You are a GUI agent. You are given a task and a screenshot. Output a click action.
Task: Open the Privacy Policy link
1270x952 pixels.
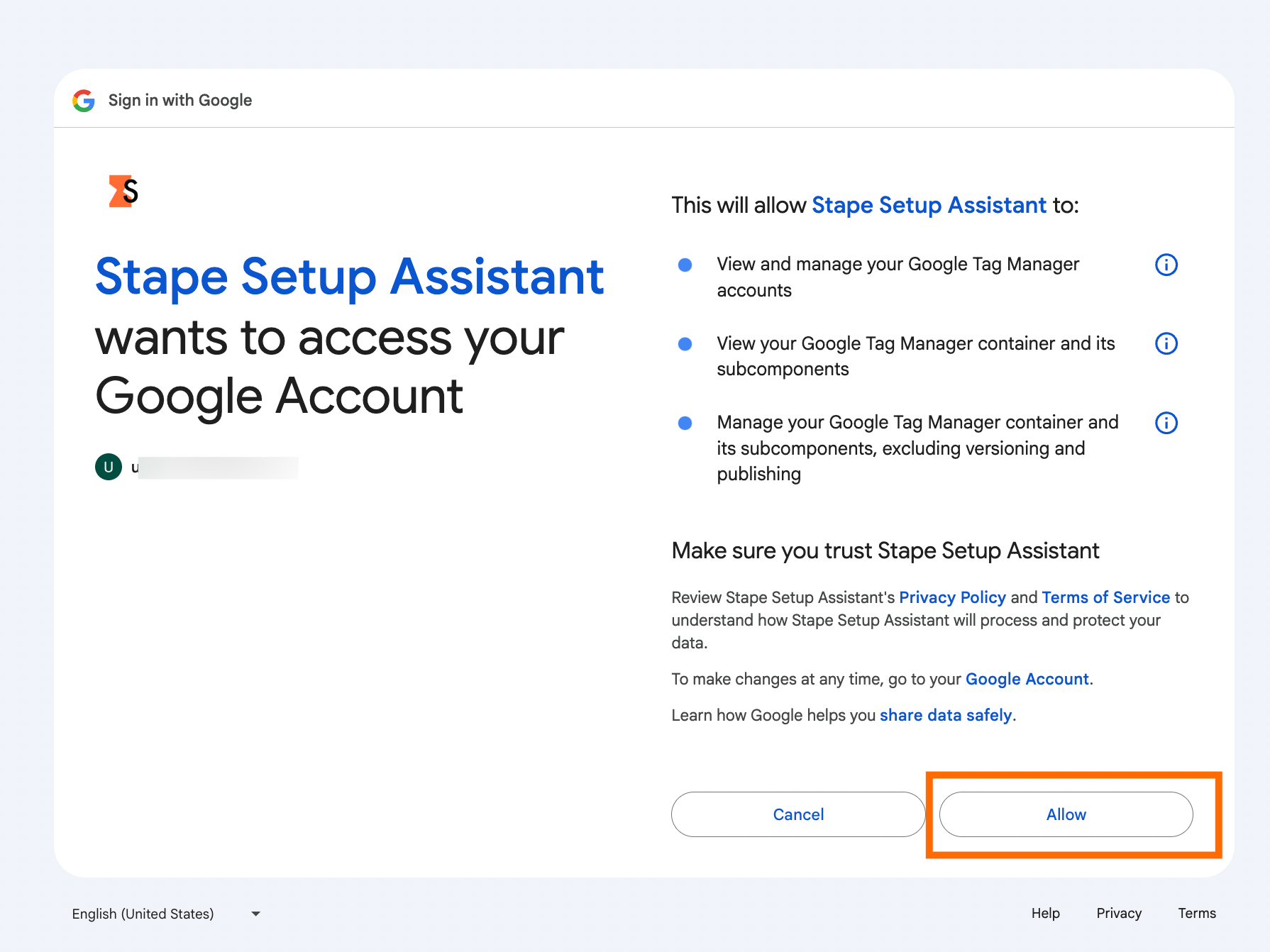[952, 597]
